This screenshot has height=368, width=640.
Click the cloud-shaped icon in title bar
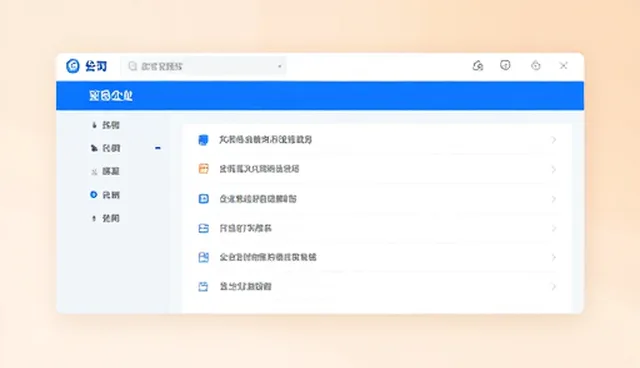pyautogui.click(x=478, y=65)
